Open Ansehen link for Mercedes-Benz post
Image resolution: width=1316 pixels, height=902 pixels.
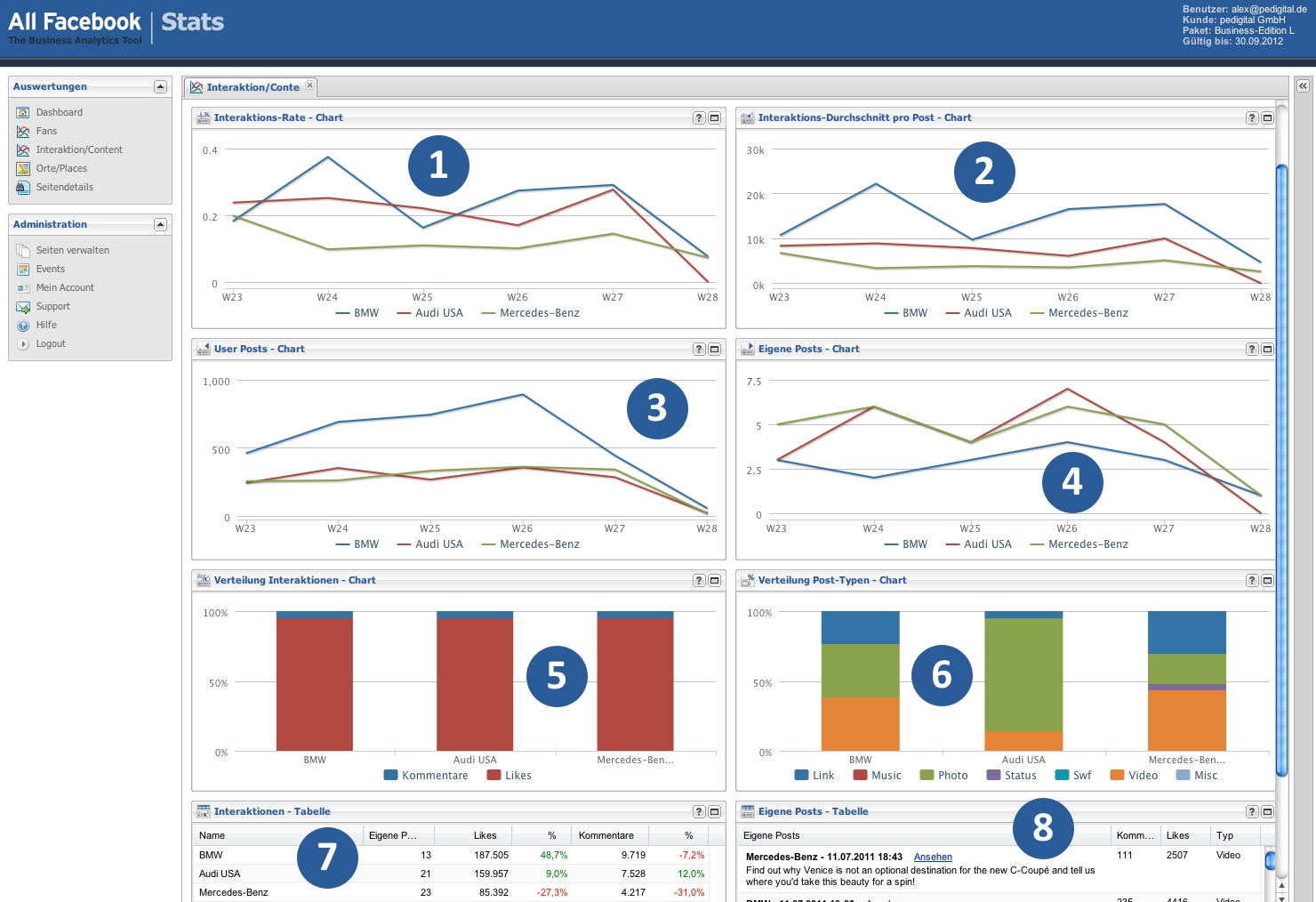pos(933,858)
